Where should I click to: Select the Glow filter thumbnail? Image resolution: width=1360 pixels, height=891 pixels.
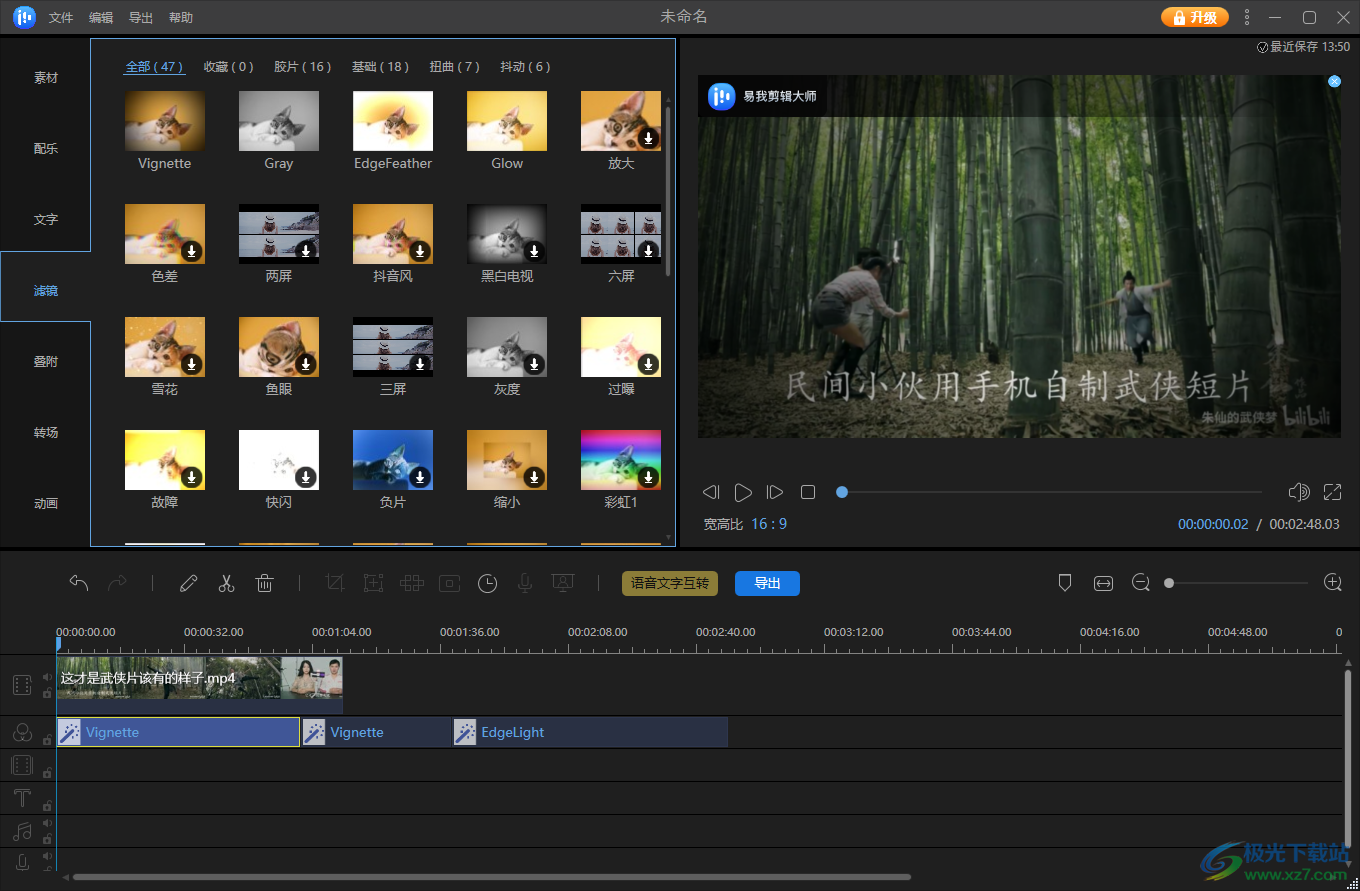(507, 121)
